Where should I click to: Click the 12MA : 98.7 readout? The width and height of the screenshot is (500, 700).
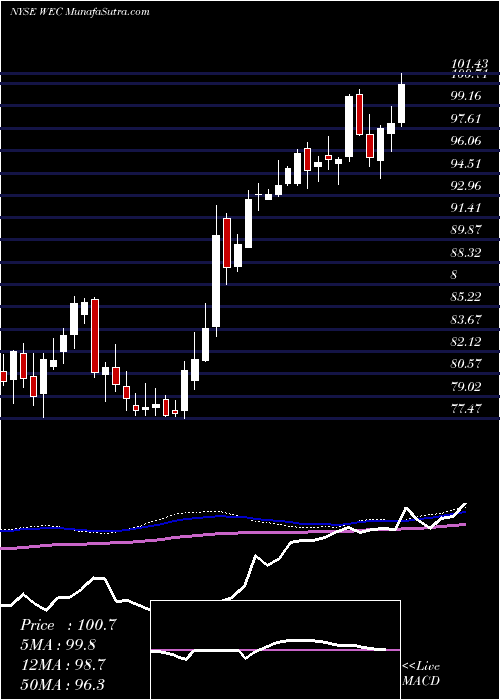[x=62, y=664]
